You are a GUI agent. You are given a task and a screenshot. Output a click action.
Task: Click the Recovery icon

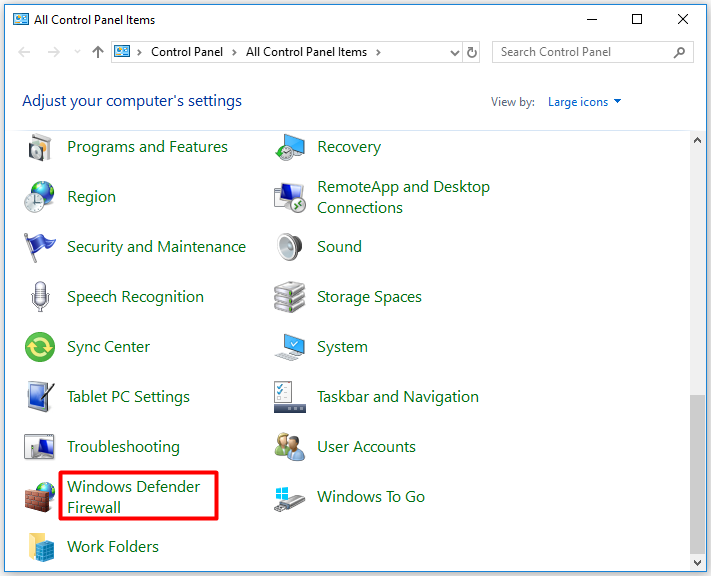290,147
